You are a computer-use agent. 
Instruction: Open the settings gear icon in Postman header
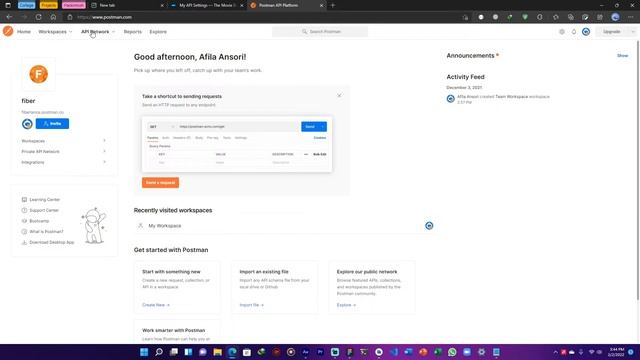562,31
